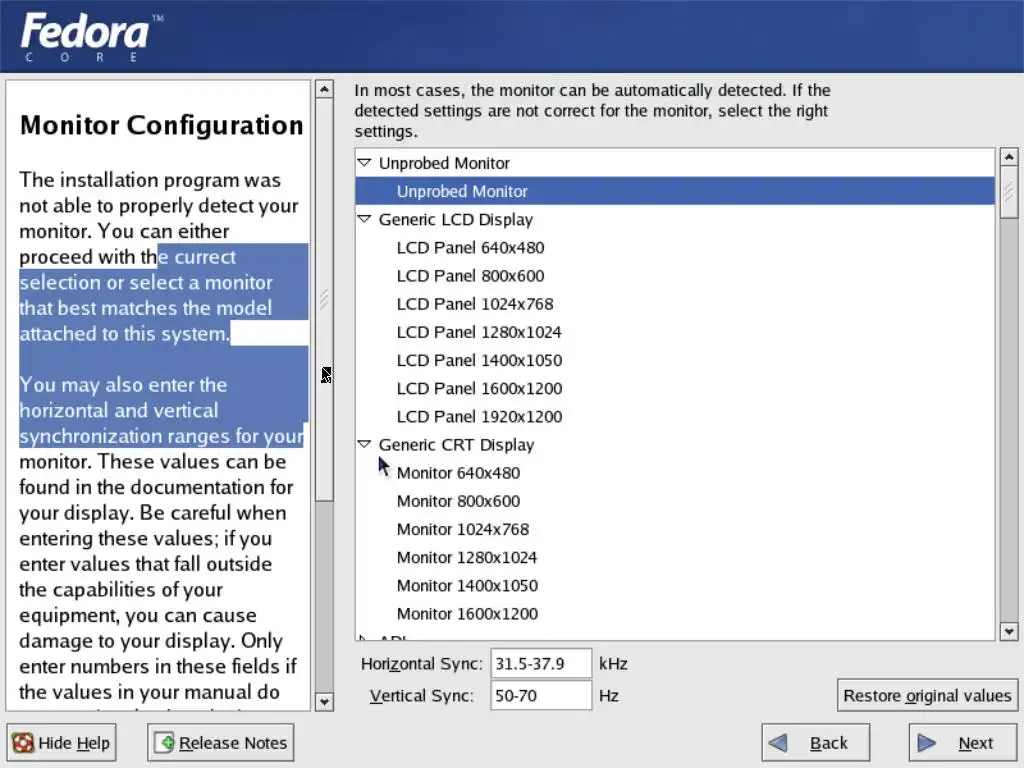Click help panel scrollbar up arrow
This screenshot has width=1024, height=768.
(325, 89)
